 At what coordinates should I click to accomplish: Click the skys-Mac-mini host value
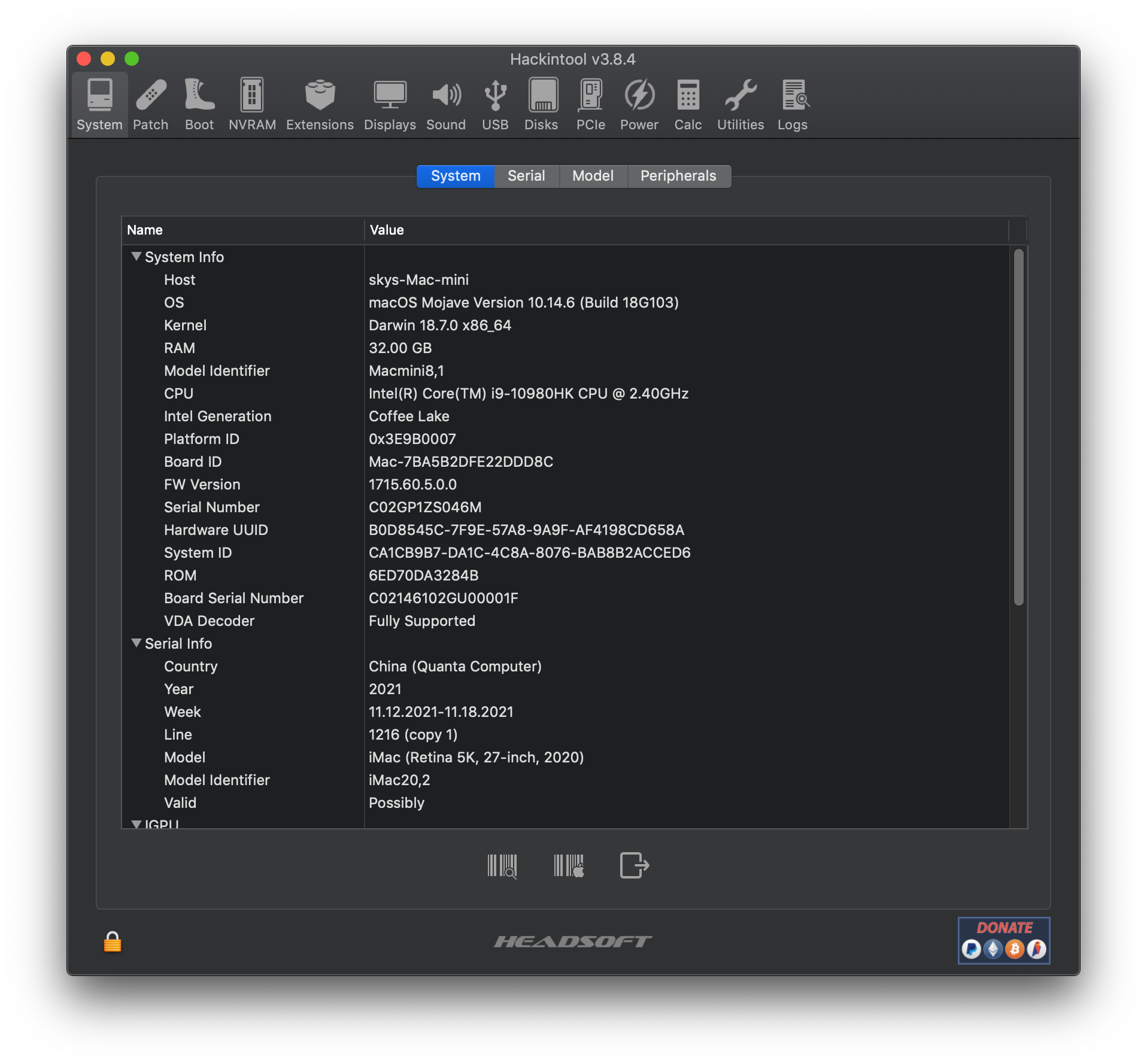point(418,280)
